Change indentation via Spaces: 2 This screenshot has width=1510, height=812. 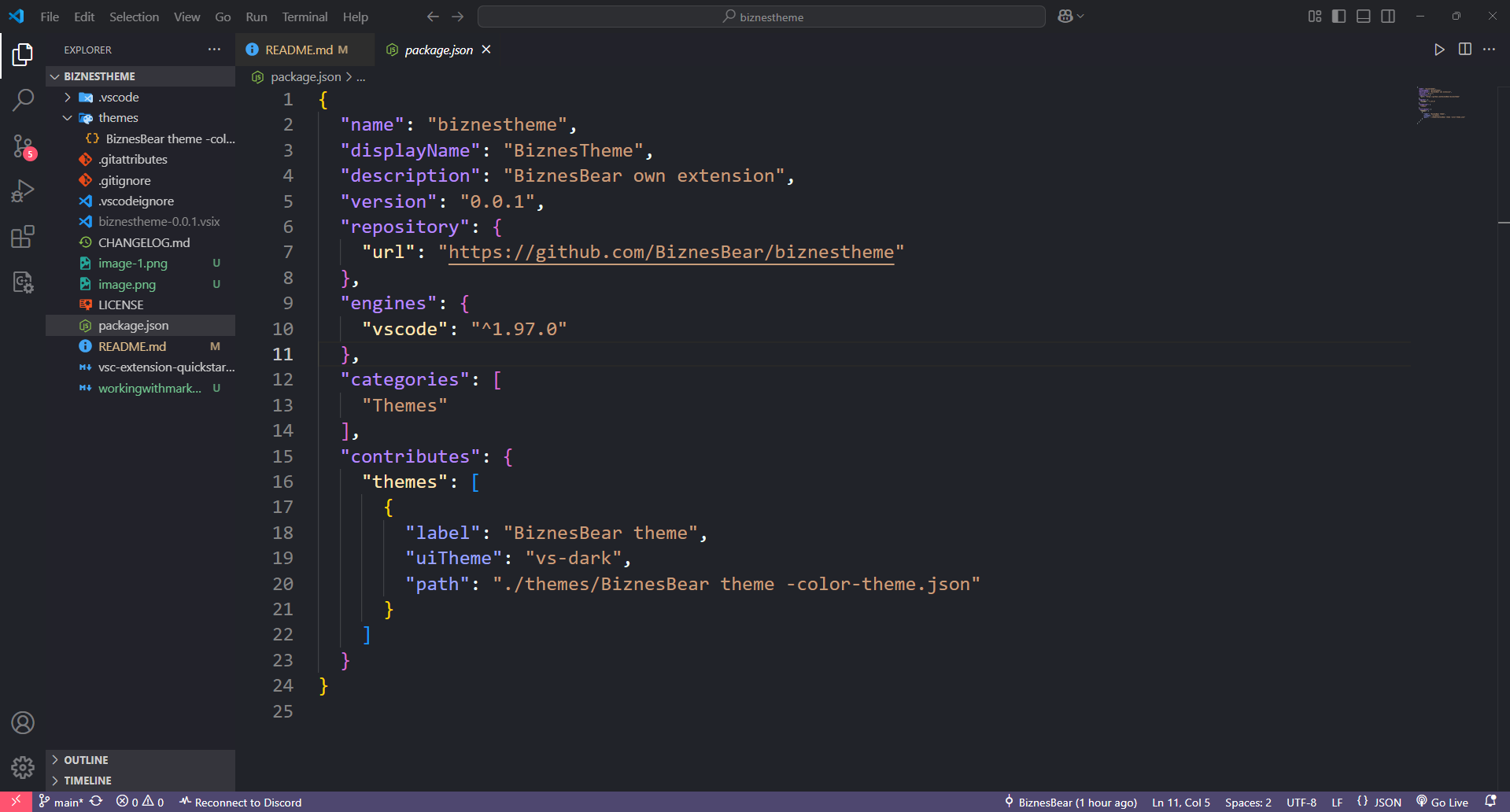click(1248, 802)
